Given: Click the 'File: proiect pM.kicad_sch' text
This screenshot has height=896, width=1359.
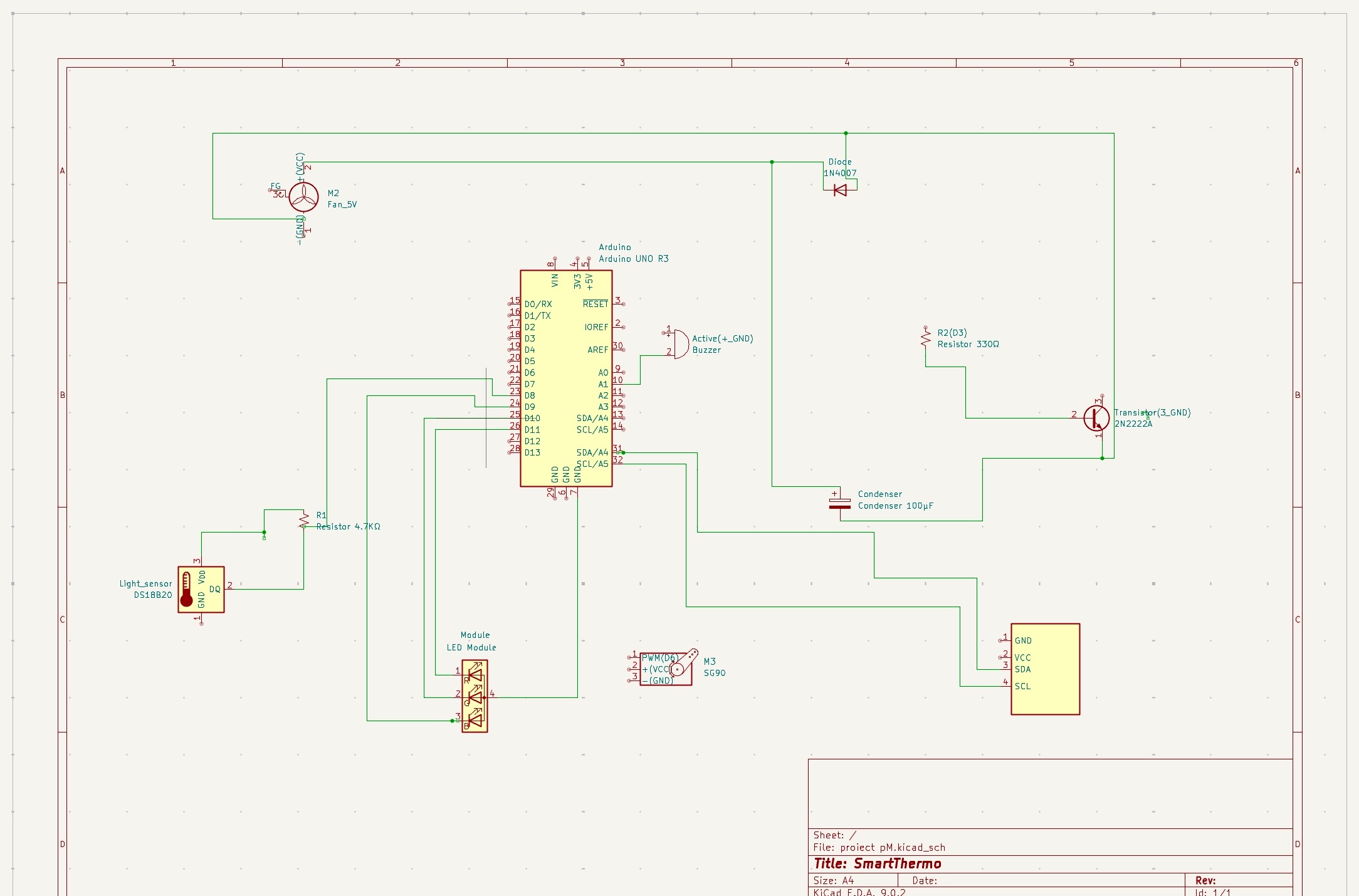Looking at the screenshot, I should [879, 848].
